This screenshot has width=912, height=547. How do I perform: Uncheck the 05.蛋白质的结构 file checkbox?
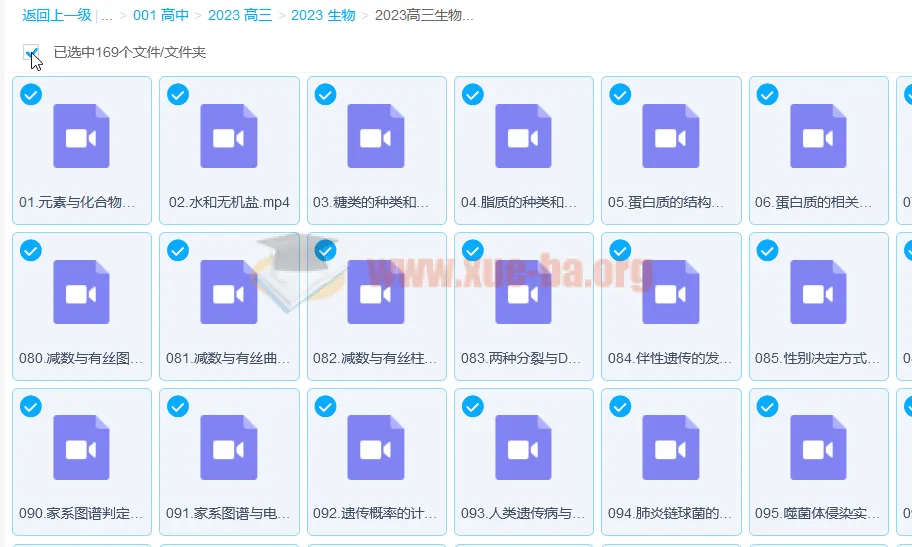[x=620, y=94]
